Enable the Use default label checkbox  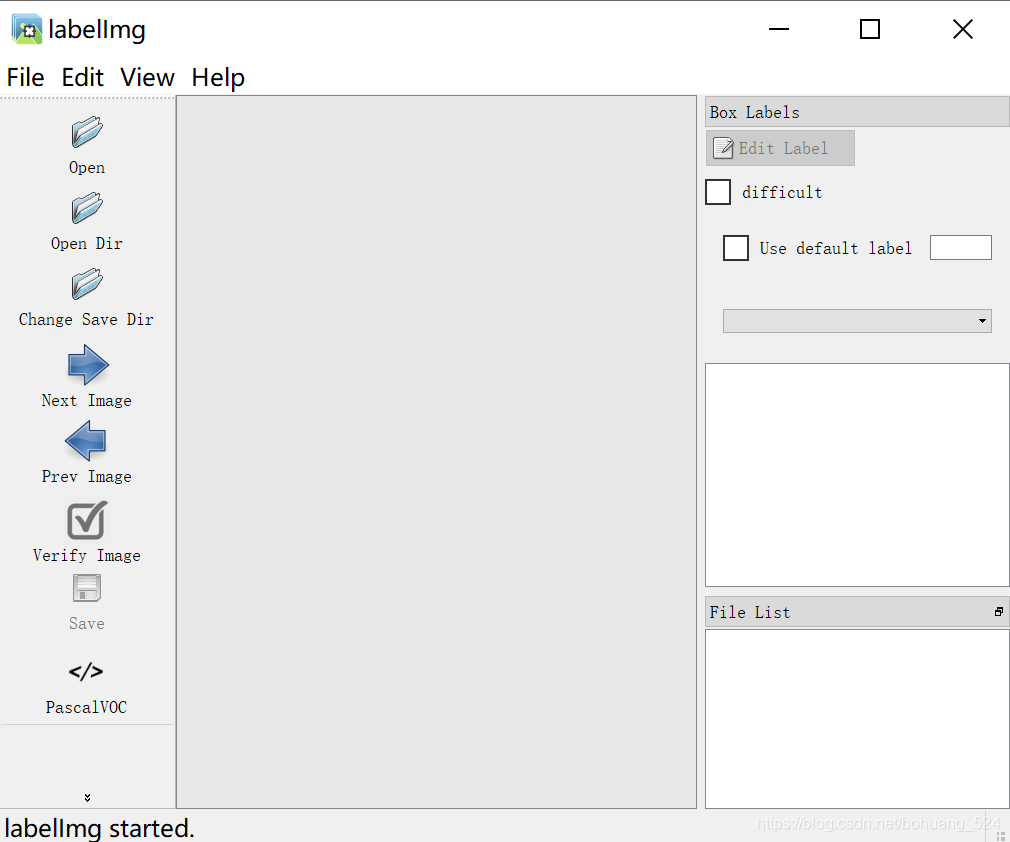pos(736,248)
